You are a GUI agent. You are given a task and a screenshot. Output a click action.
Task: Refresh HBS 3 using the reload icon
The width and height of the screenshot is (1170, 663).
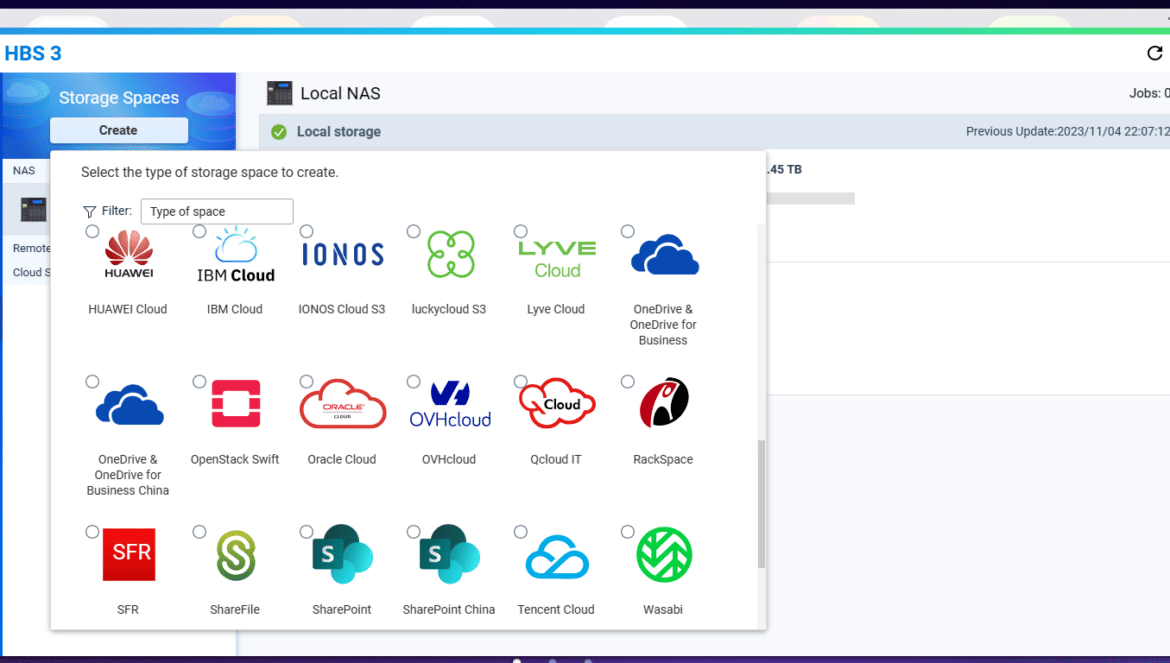(x=1154, y=53)
